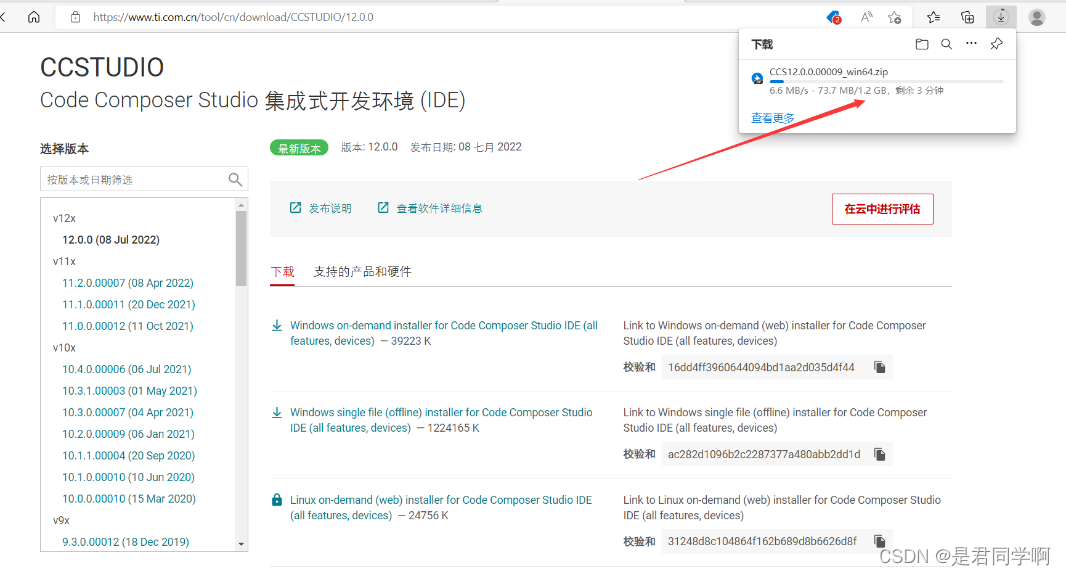The image size is (1066, 576).
Task: Open more options in the downloads panel
Action: 971,44
